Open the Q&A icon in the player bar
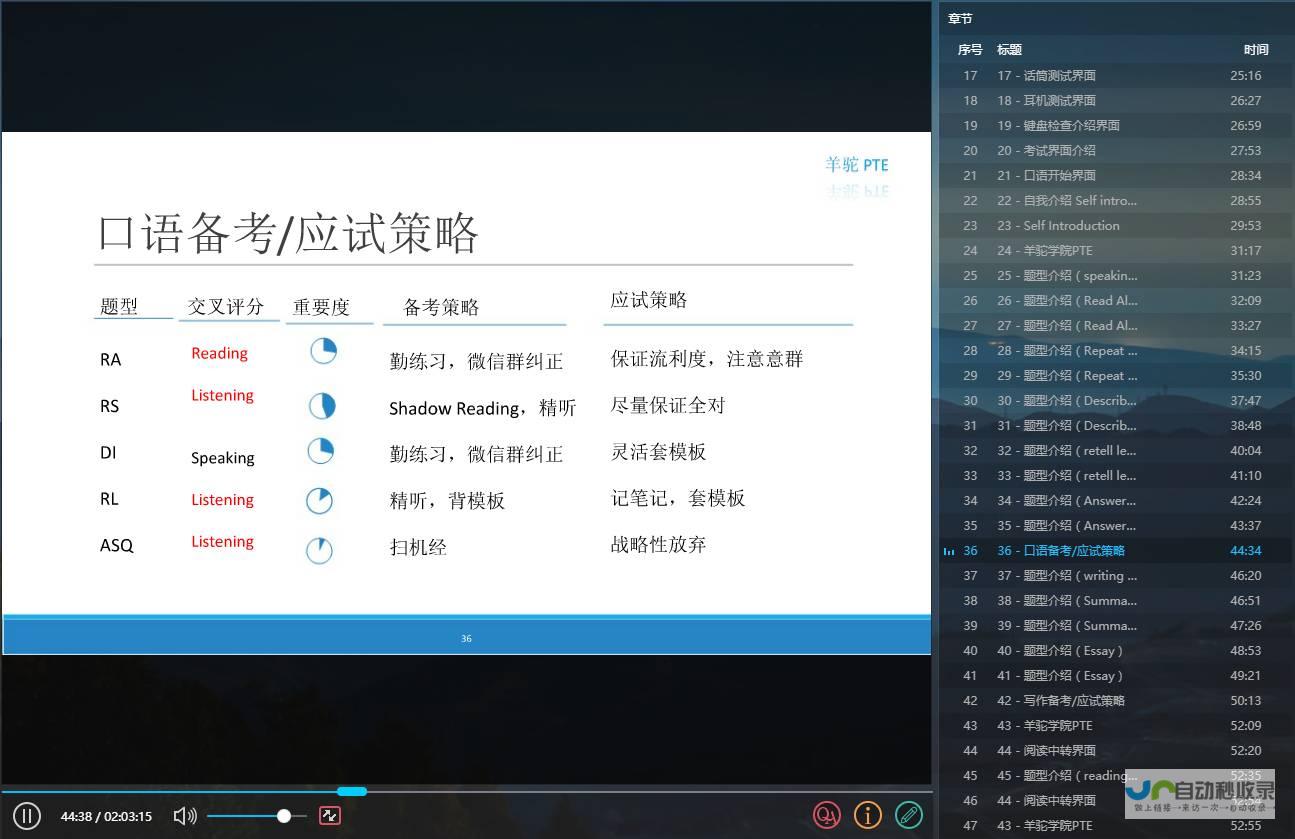The width and height of the screenshot is (1295, 839). tap(827, 816)
